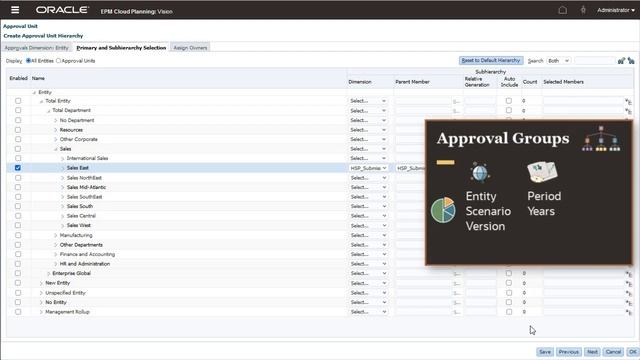Select the All Entities display option
Screen dimensions: 640x360
pyautogui.click(x=29, y=61)
